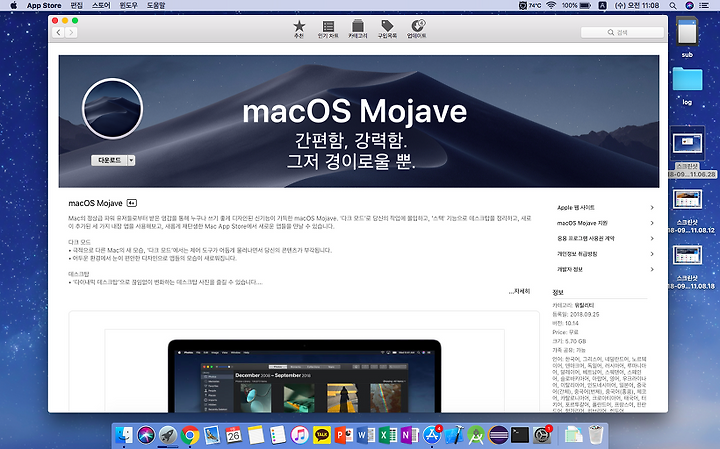Open the Purchased (구입목록) tag tab

tap(387, 29)
